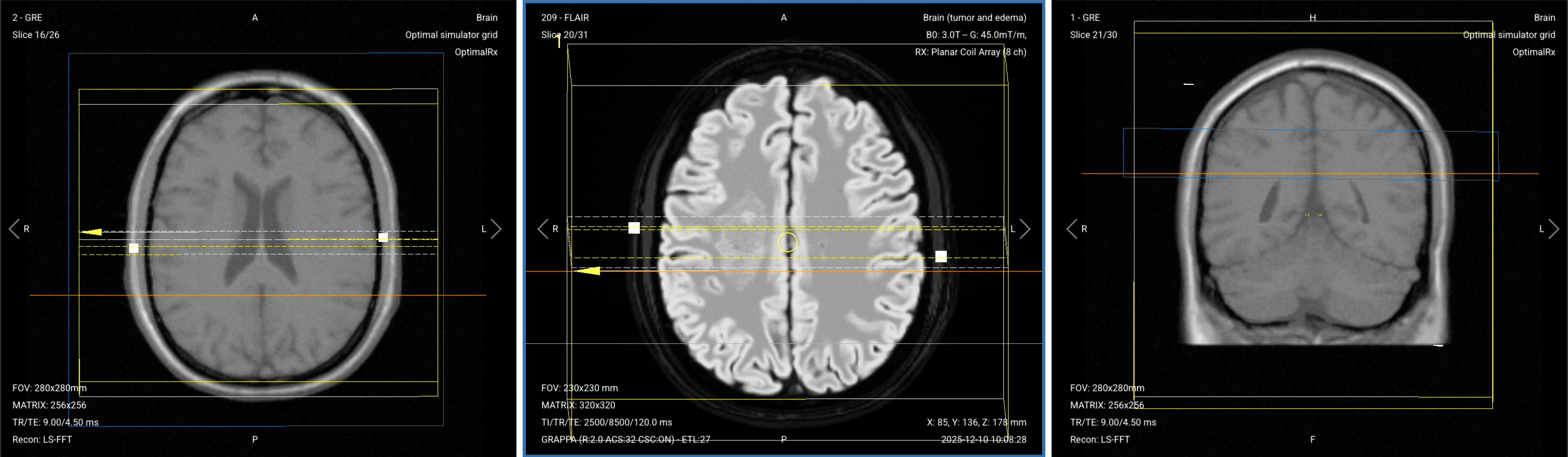Click 'TR/TE: 9.00/4.50 ms' in coronal view
1568x457 pixels.
tap(1113, 422)
